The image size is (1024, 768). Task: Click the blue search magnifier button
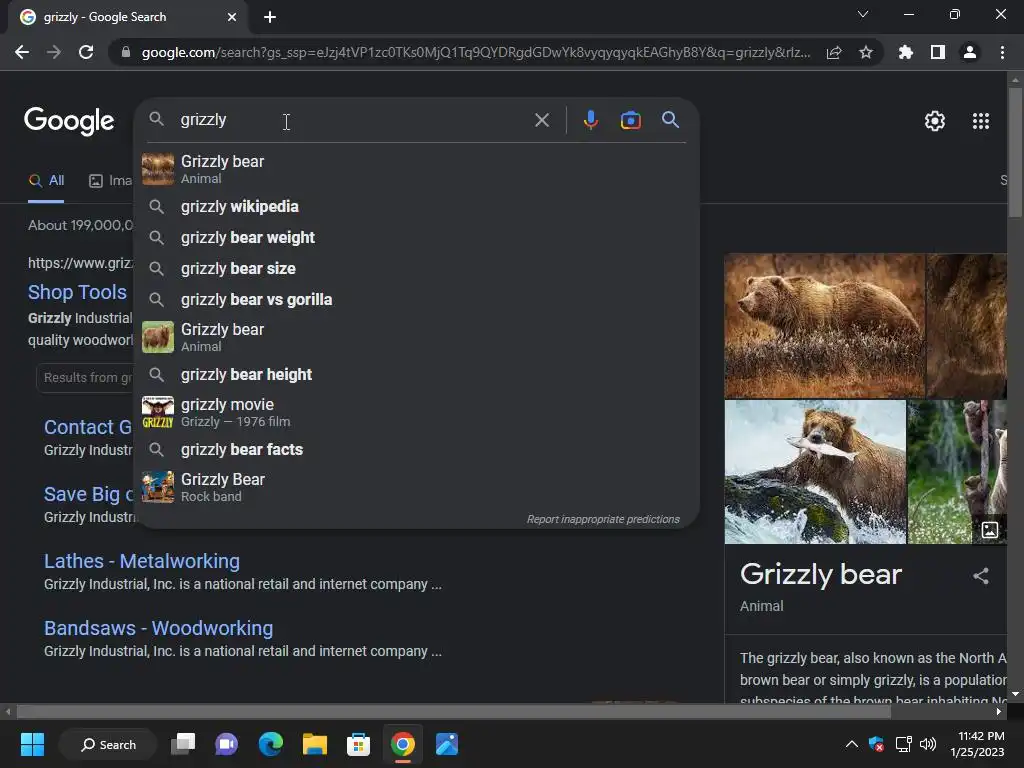670,120
